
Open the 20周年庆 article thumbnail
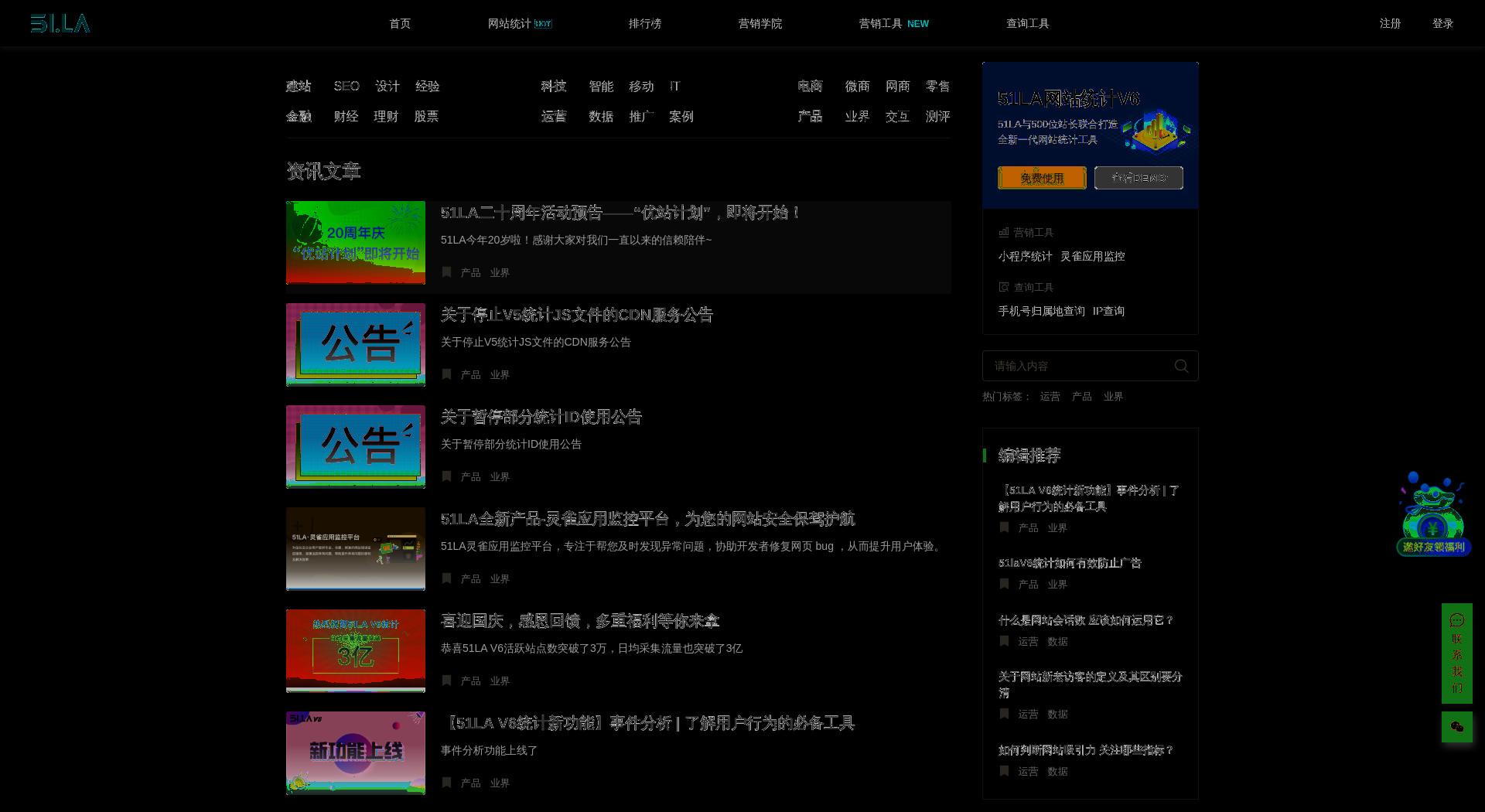pos(356,243)
